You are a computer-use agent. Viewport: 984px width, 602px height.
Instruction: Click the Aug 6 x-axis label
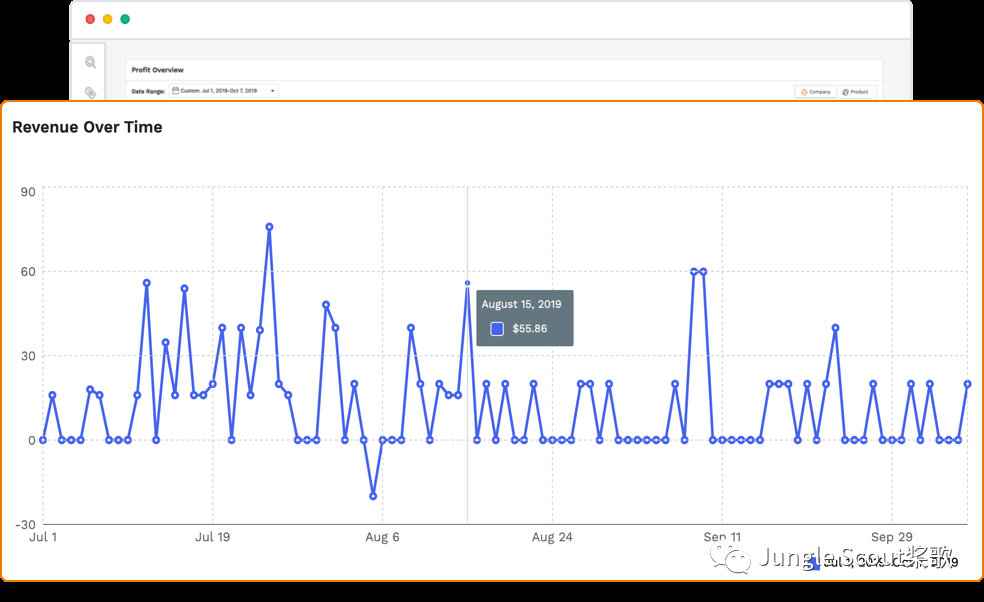pyautogui.click(x=382, y=537)
